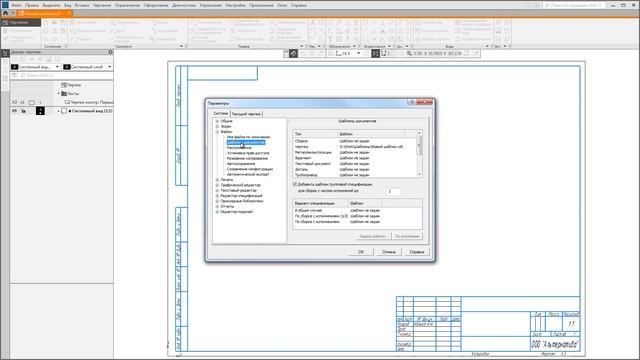640x360 pixels.
Task: Click the lock icon of Системный вид row
Action: tap(24, 111)
